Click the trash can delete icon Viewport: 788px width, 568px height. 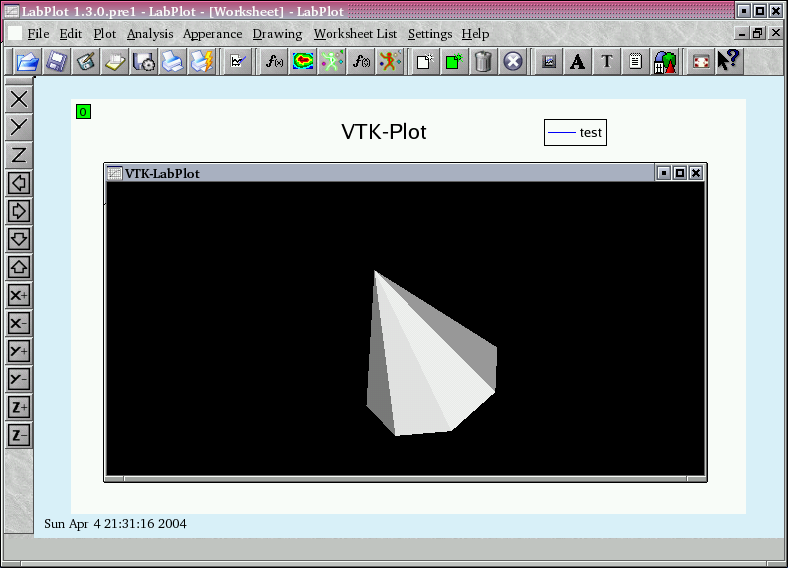click(483, 61)
